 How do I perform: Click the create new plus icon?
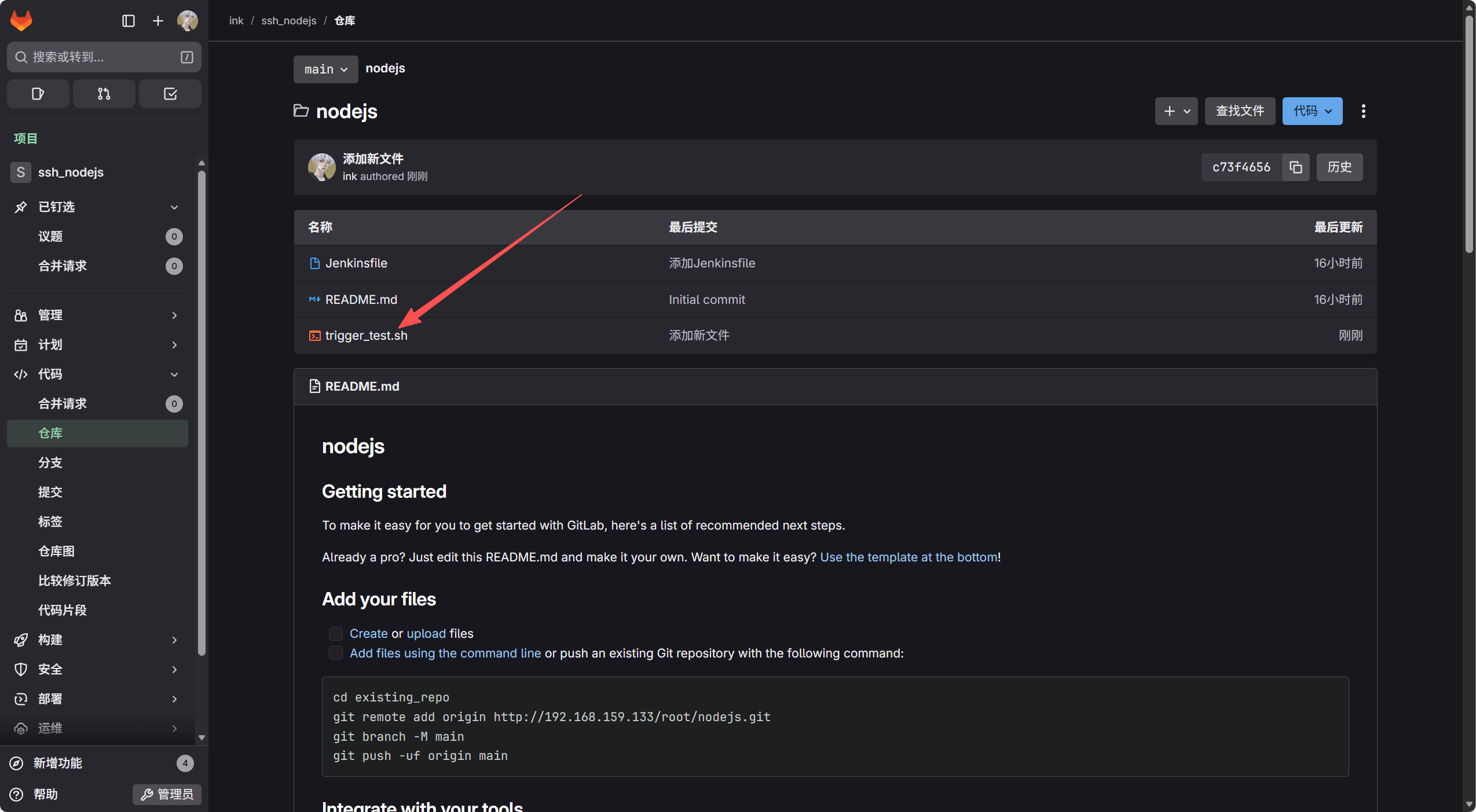158,21
